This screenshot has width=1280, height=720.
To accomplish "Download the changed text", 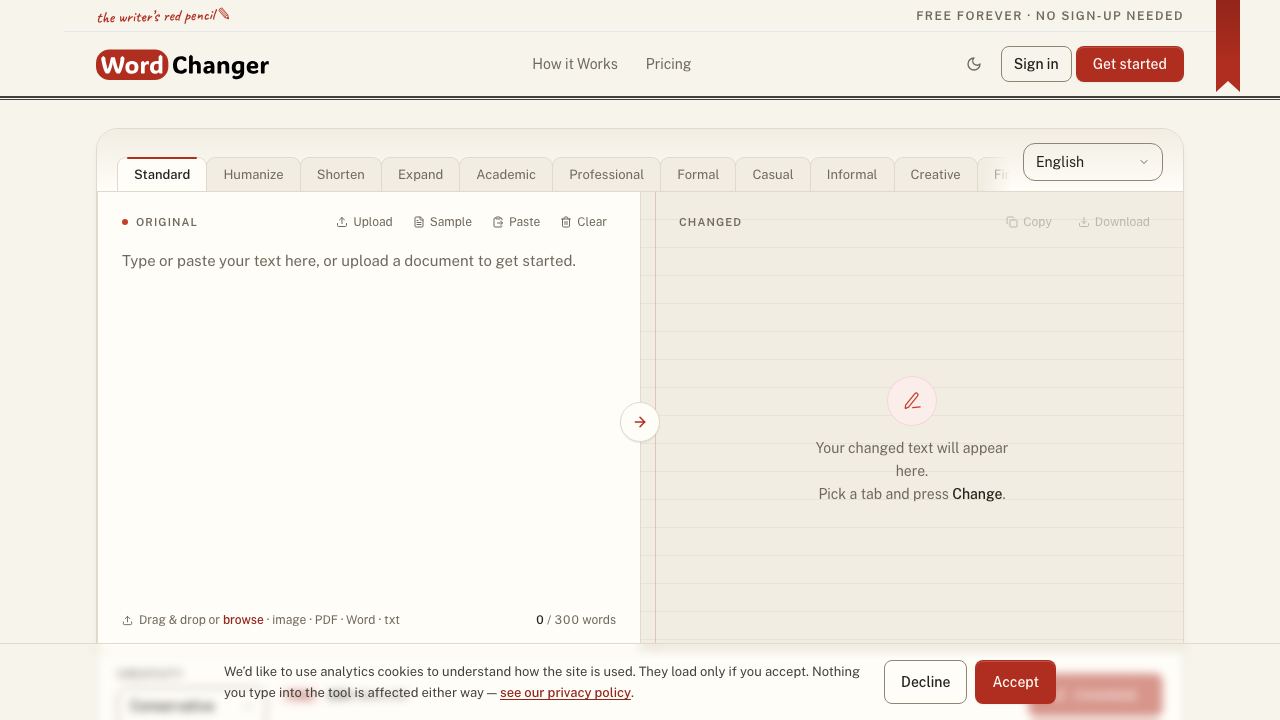I will tap(1114, 222).
